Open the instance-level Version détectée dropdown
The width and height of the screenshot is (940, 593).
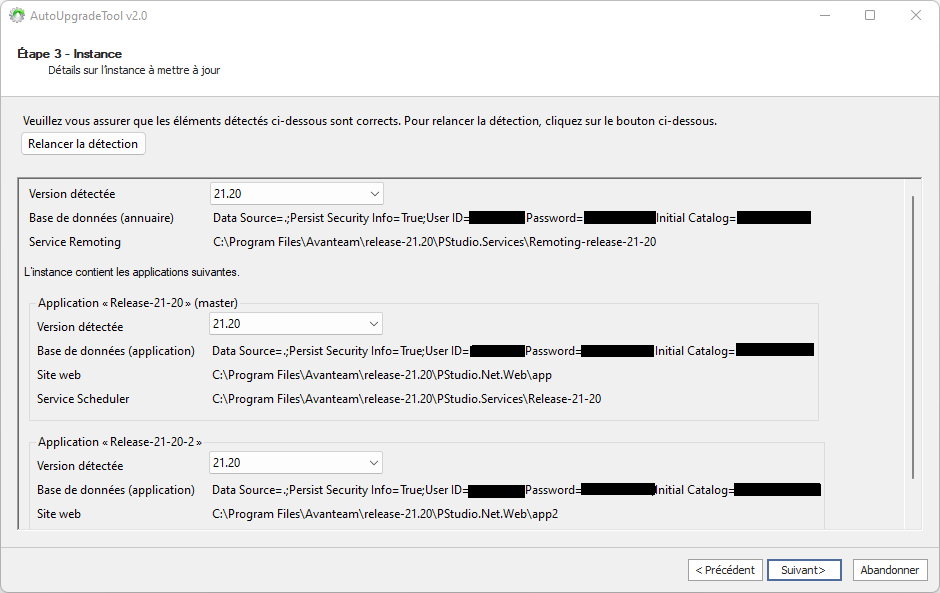click(x=297, y=194)
